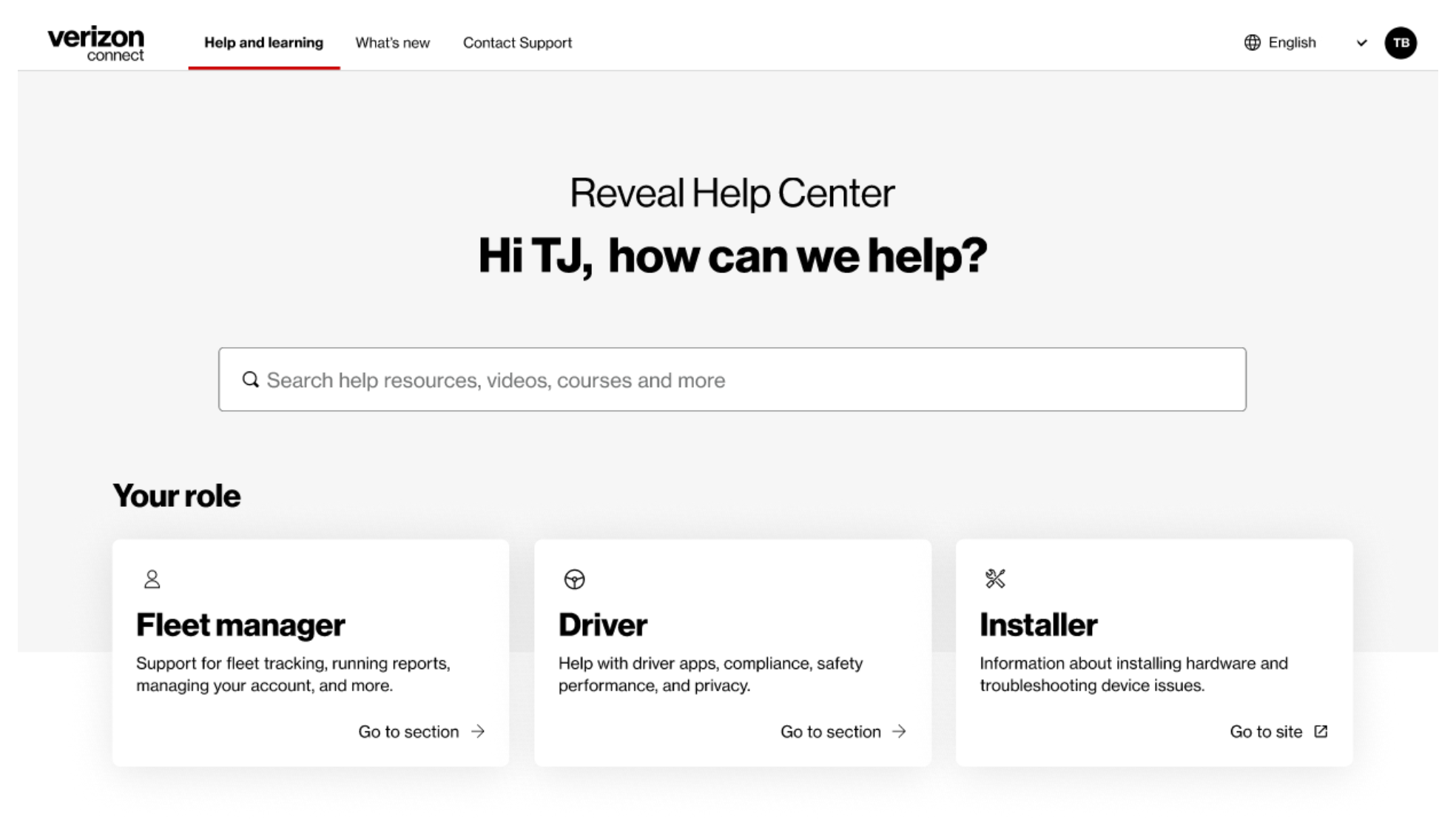Click the Installer card description text
This screenshot has height=823, width=1456.
click(1133, 674)
